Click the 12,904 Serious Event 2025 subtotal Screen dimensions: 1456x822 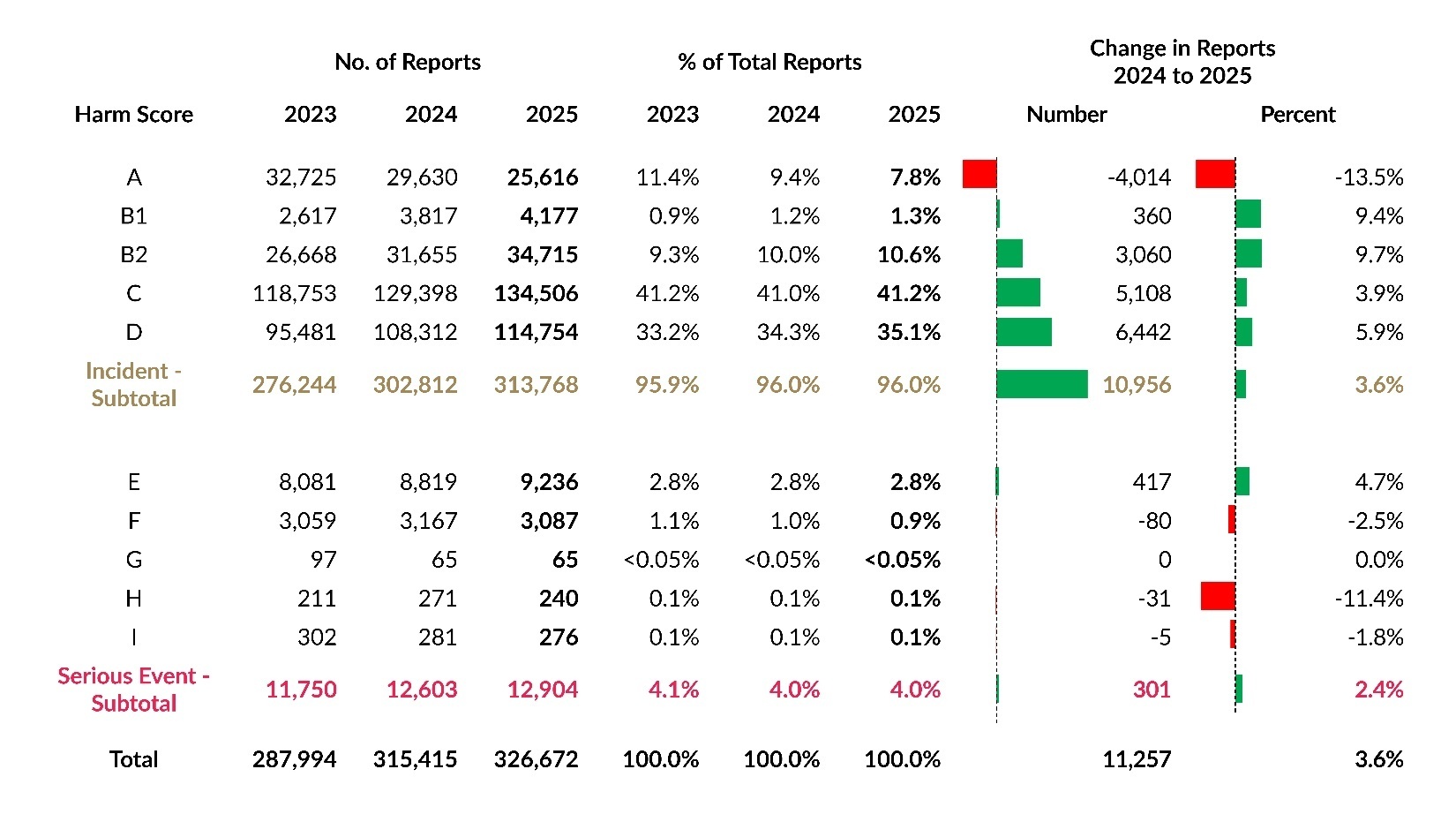[543, 690]
